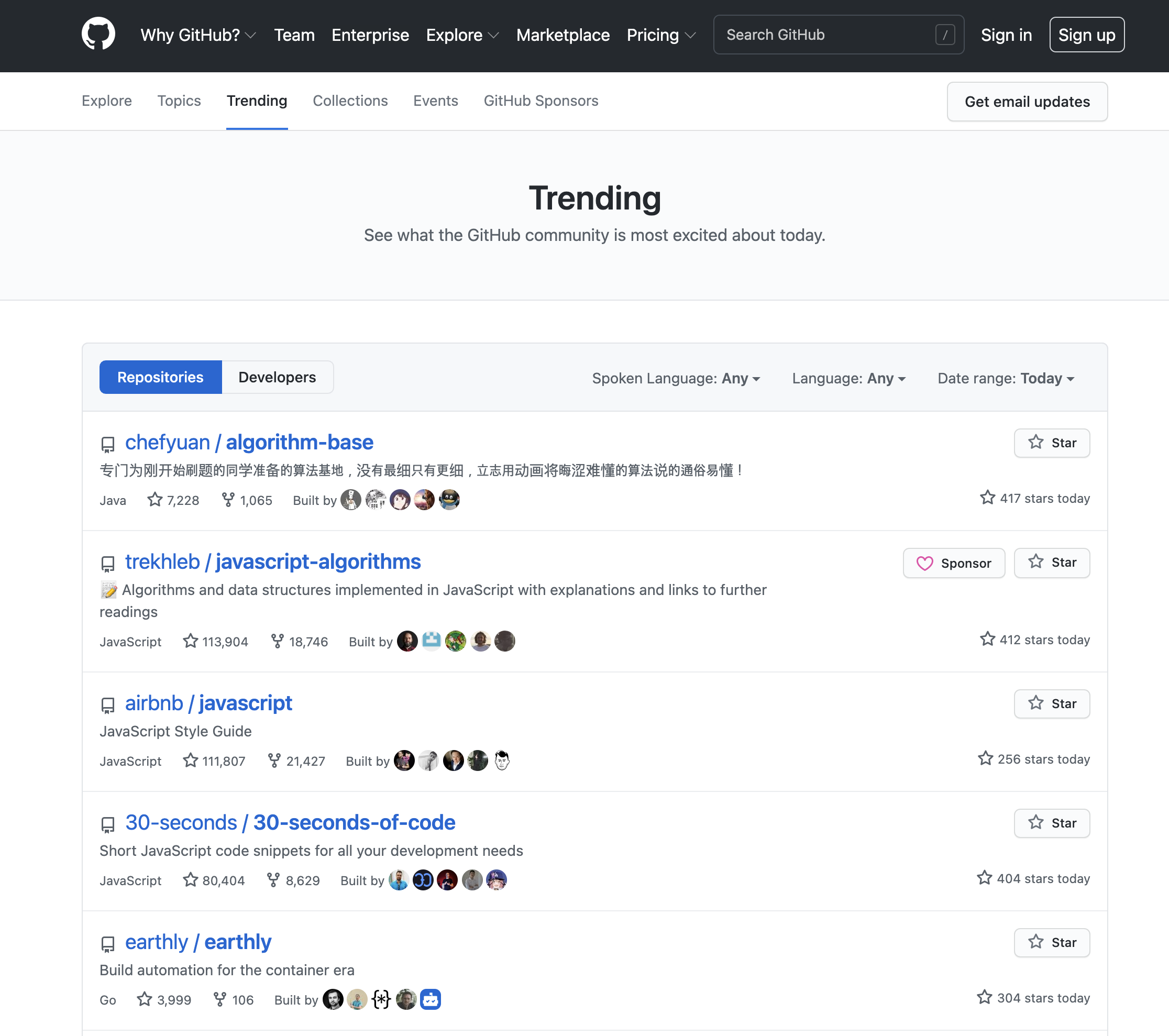Open the Date range Today dropdown

pos(1006,378)
